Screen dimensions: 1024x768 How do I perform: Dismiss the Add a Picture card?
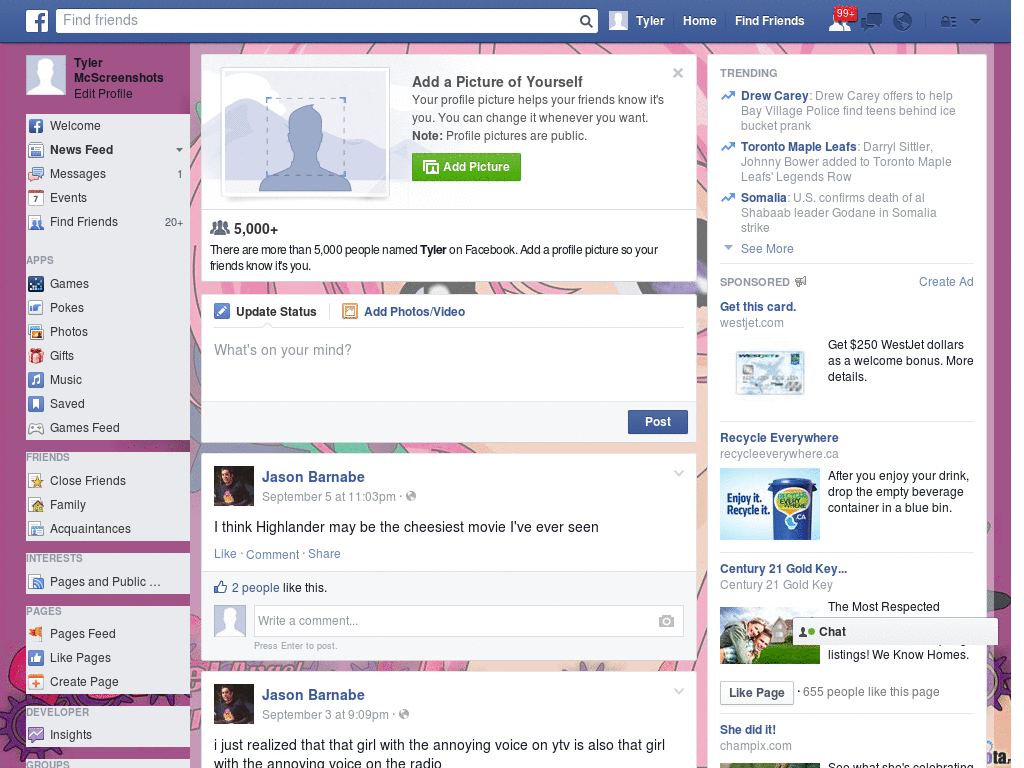(x=678, y=73)
